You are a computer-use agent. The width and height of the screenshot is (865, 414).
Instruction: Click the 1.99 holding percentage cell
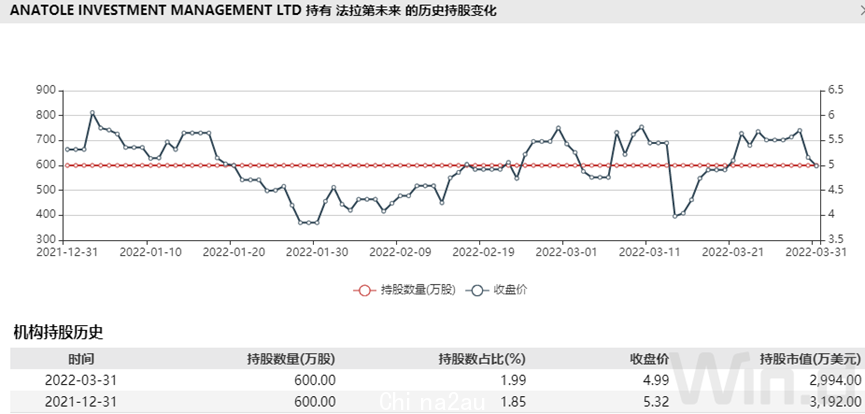click(514, 380)
